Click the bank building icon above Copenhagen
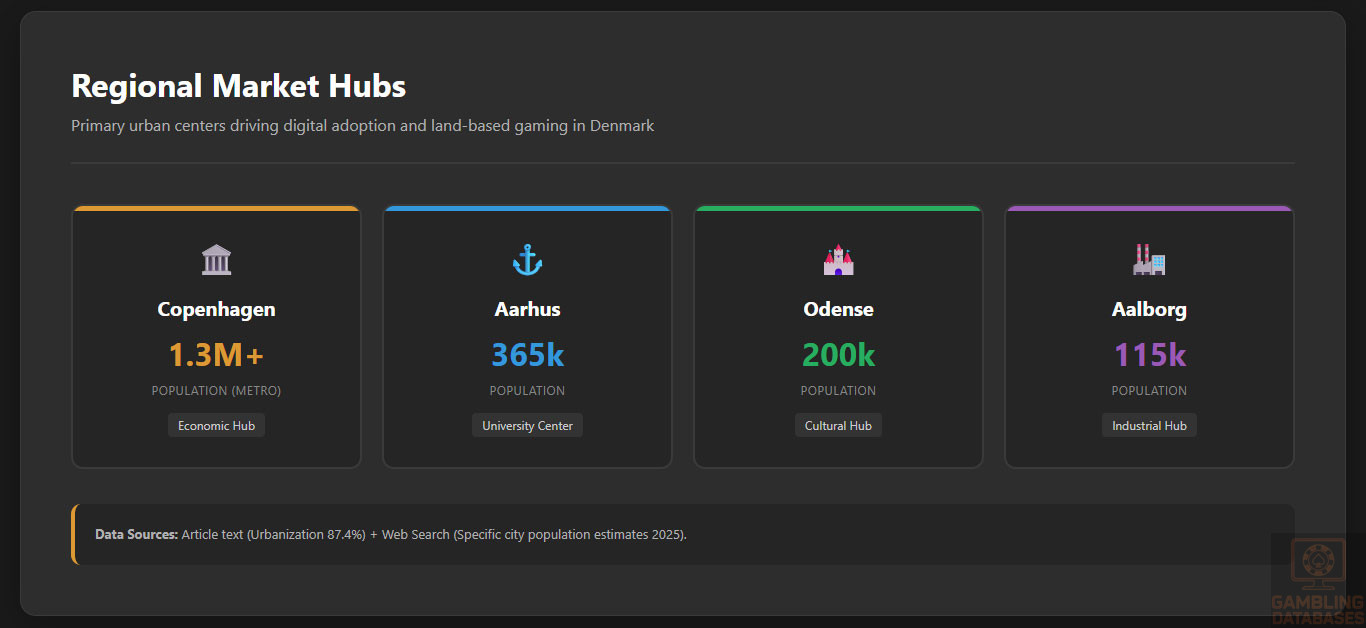 pyautogui.click(x=216, y=260)
